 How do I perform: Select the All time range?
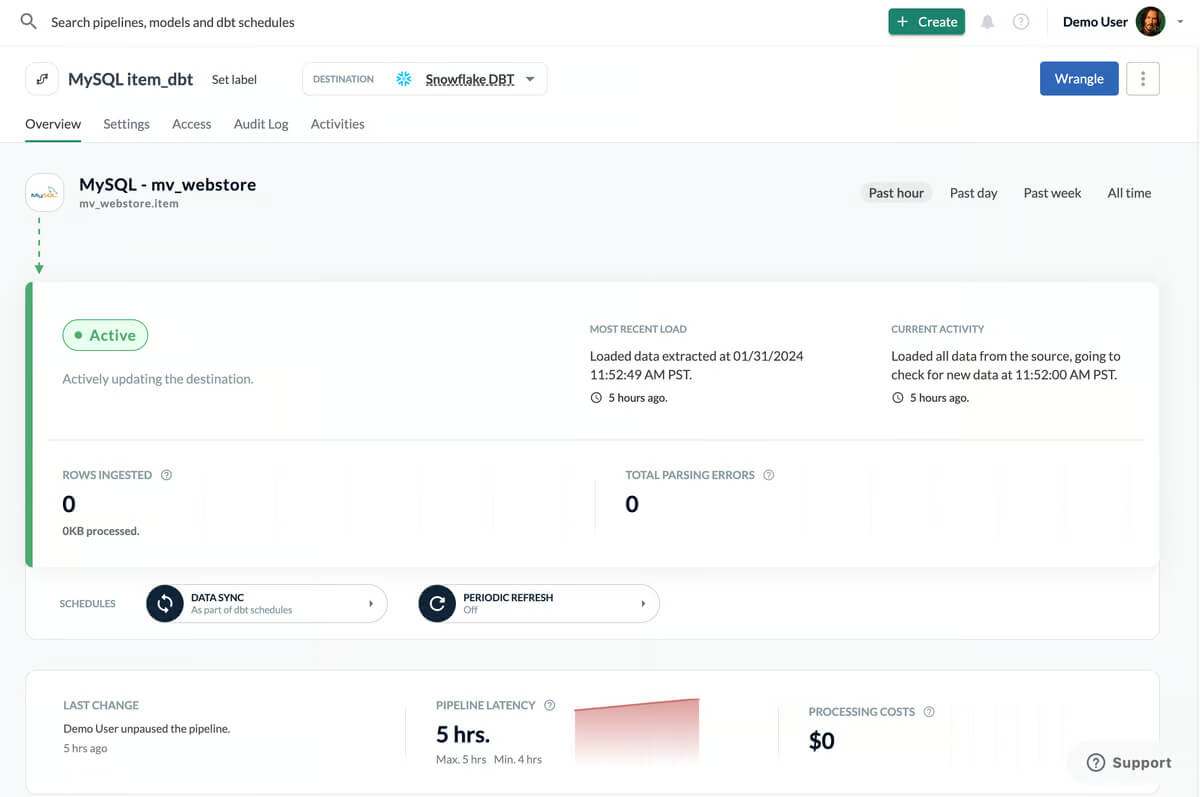coord(1129,193)
